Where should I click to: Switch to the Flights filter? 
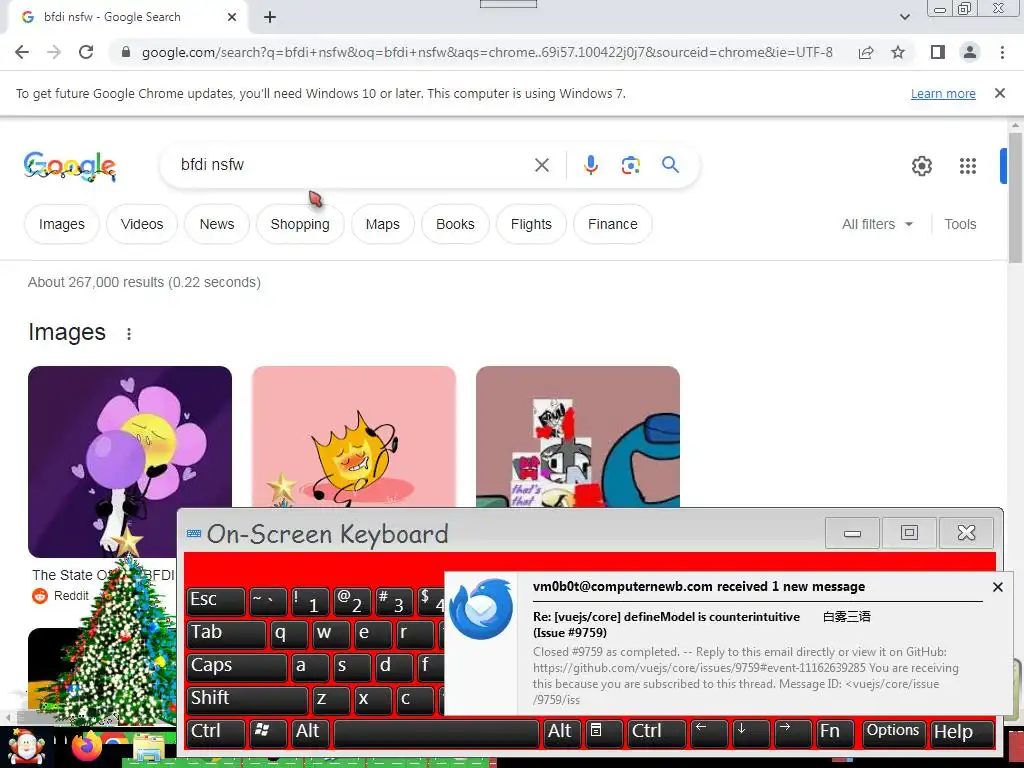[x=531, y=224]
